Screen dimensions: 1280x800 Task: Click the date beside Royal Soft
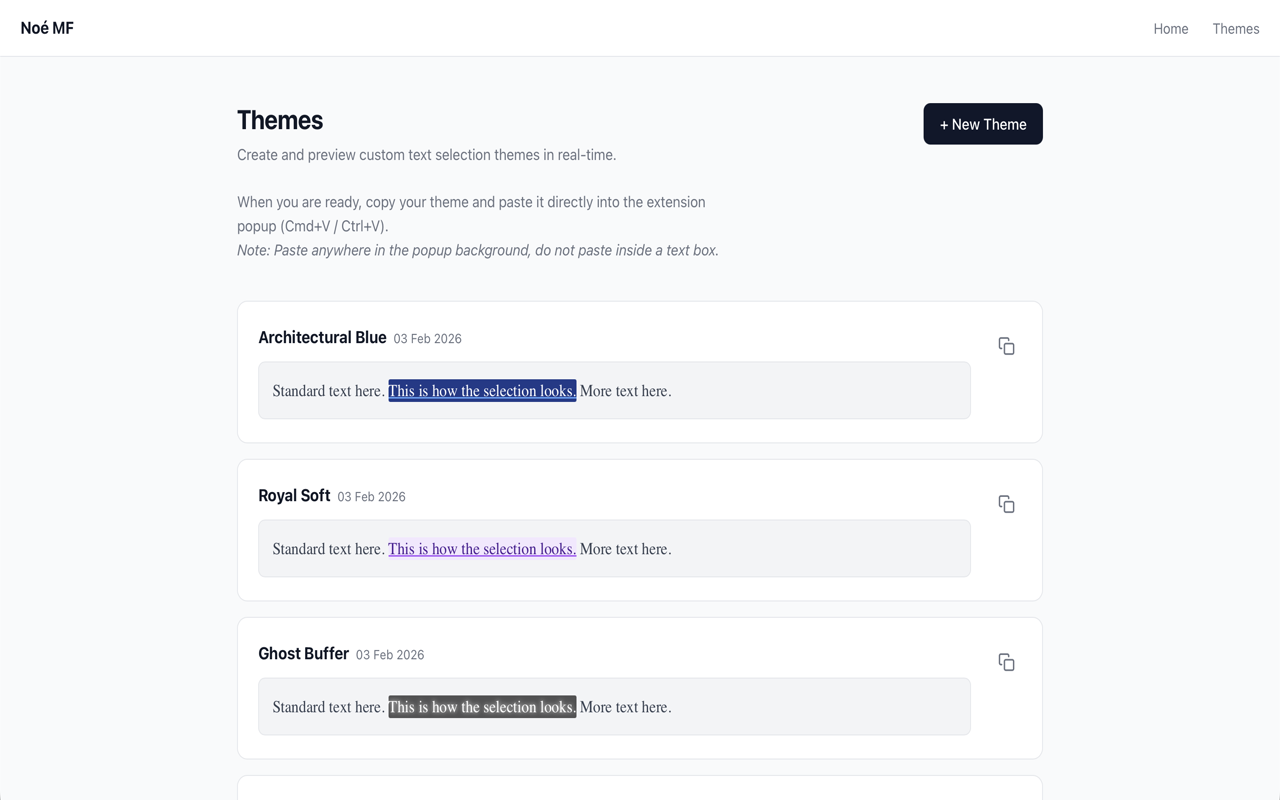[371, 497]
